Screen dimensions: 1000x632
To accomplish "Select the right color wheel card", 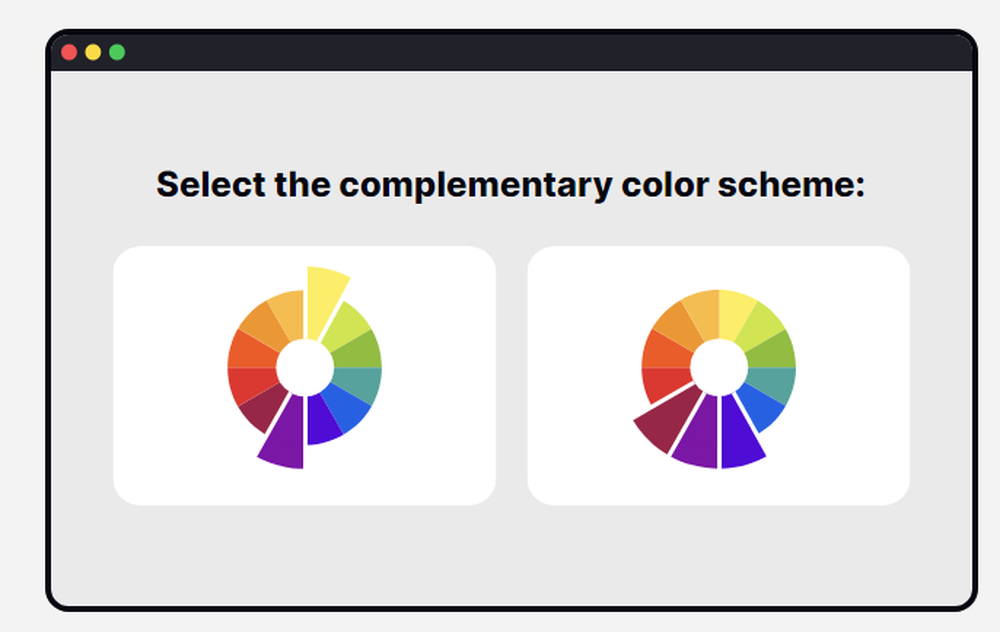I will point(718,376).
